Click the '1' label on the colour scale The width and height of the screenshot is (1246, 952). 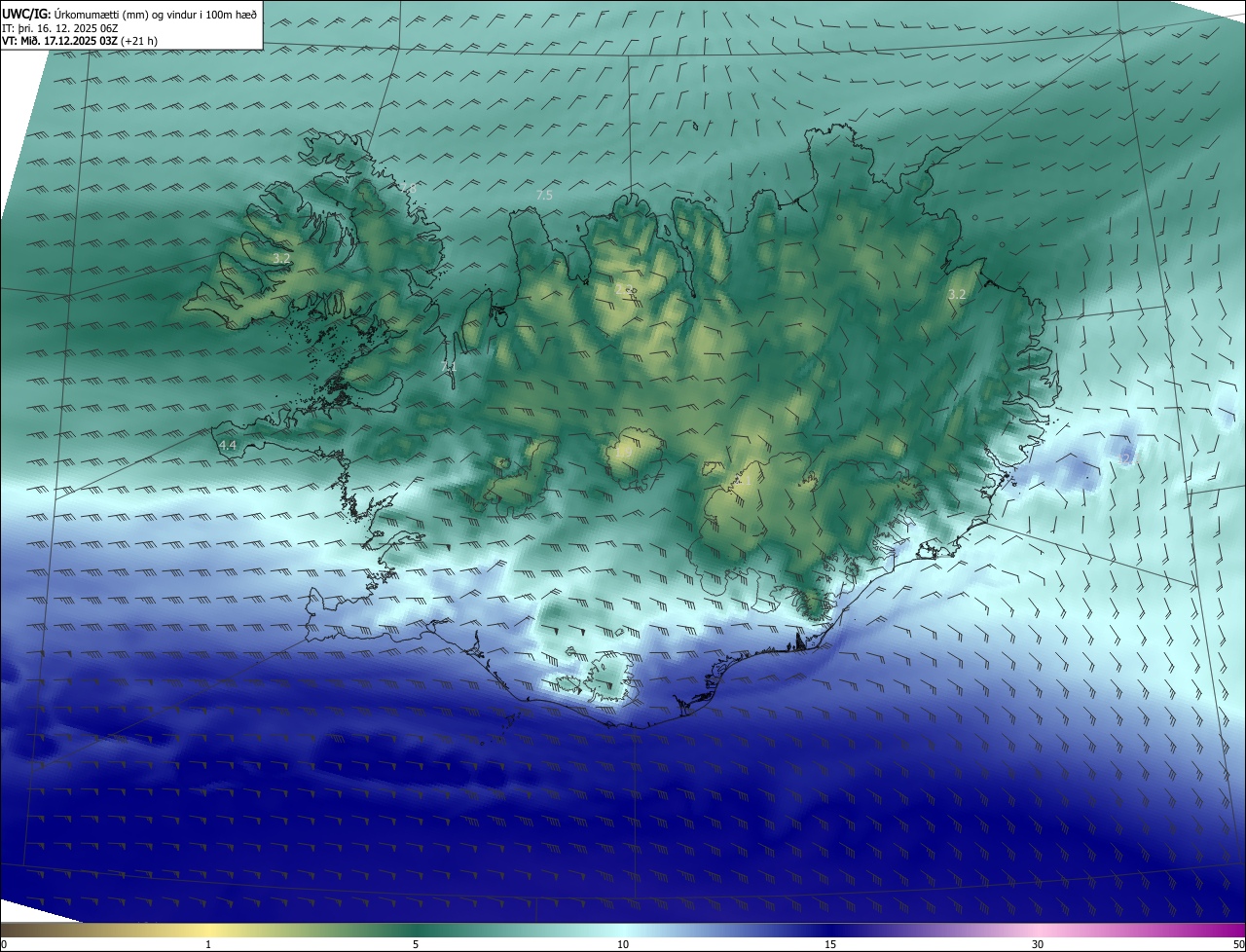pos(208,944)
